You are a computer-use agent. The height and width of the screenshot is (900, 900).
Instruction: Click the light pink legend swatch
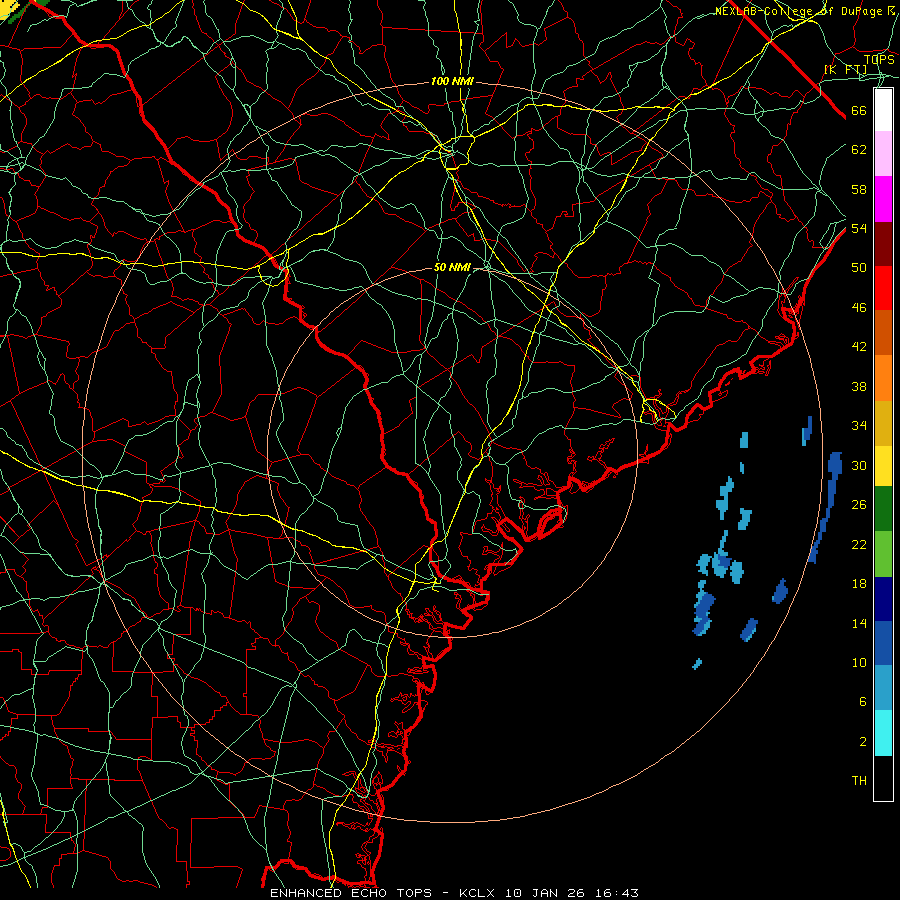[883, 153]
